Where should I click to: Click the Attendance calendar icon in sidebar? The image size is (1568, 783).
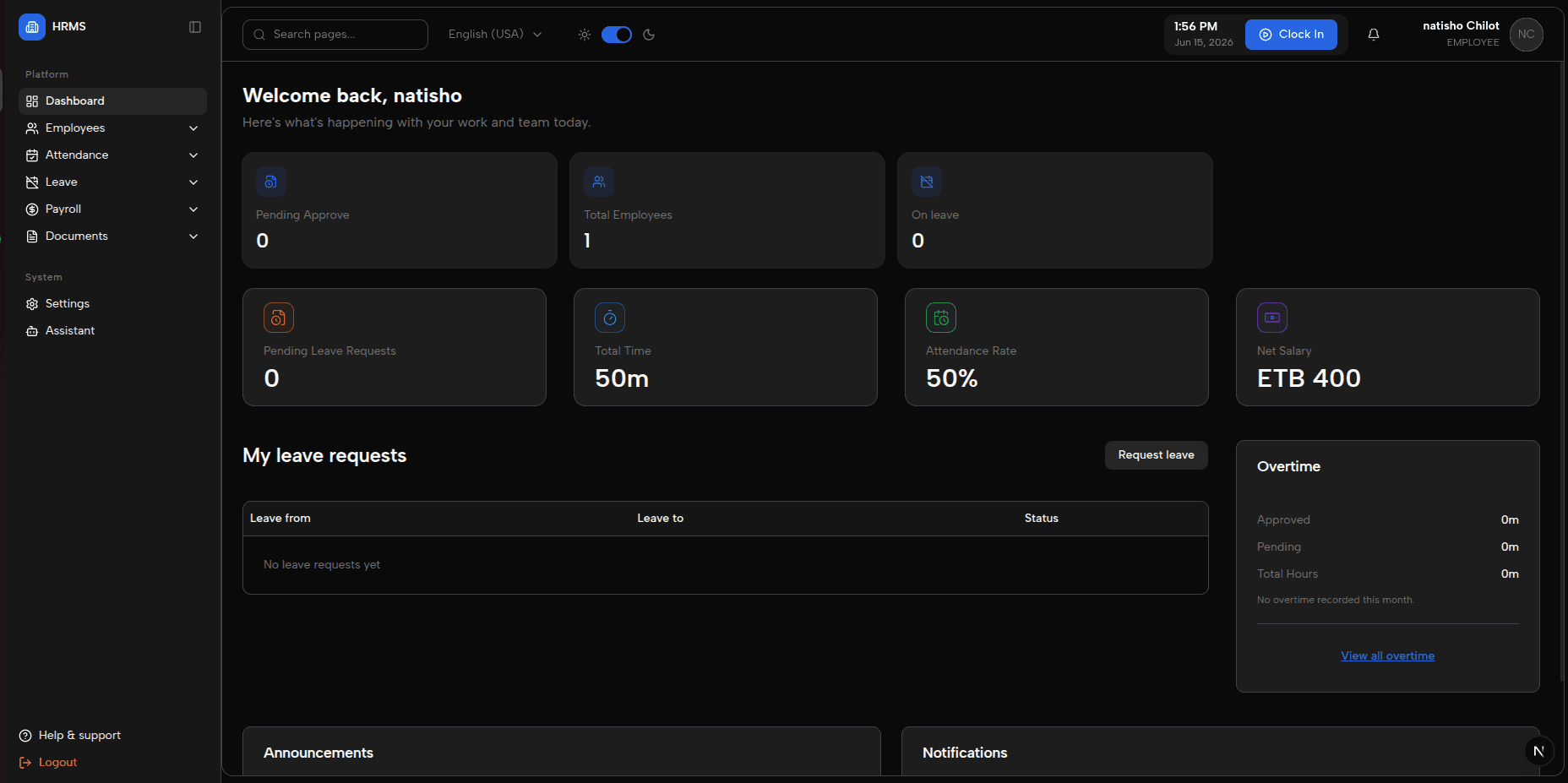tap(32, 155)
